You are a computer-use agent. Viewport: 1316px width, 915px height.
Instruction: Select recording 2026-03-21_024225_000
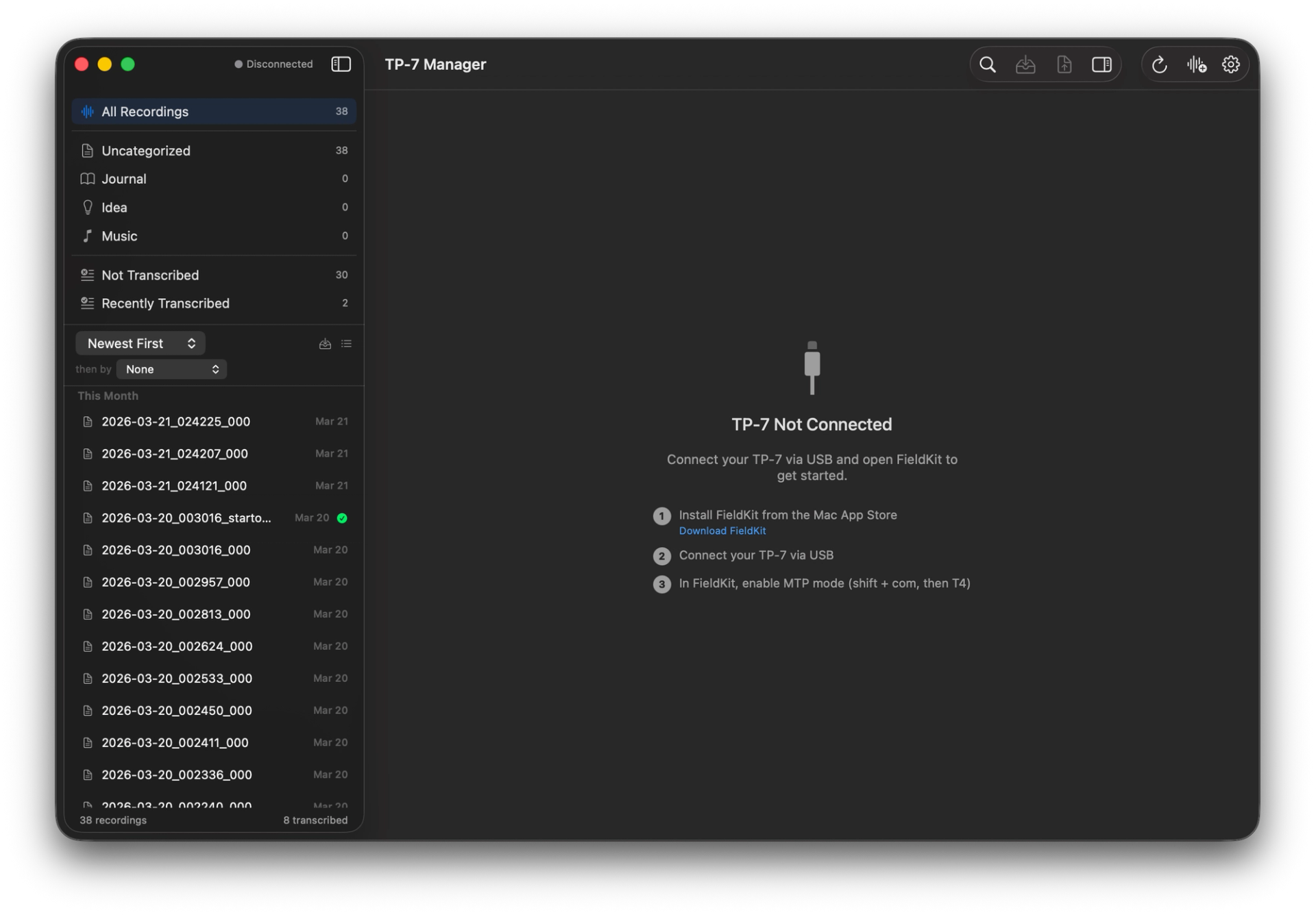coord(214,422)
